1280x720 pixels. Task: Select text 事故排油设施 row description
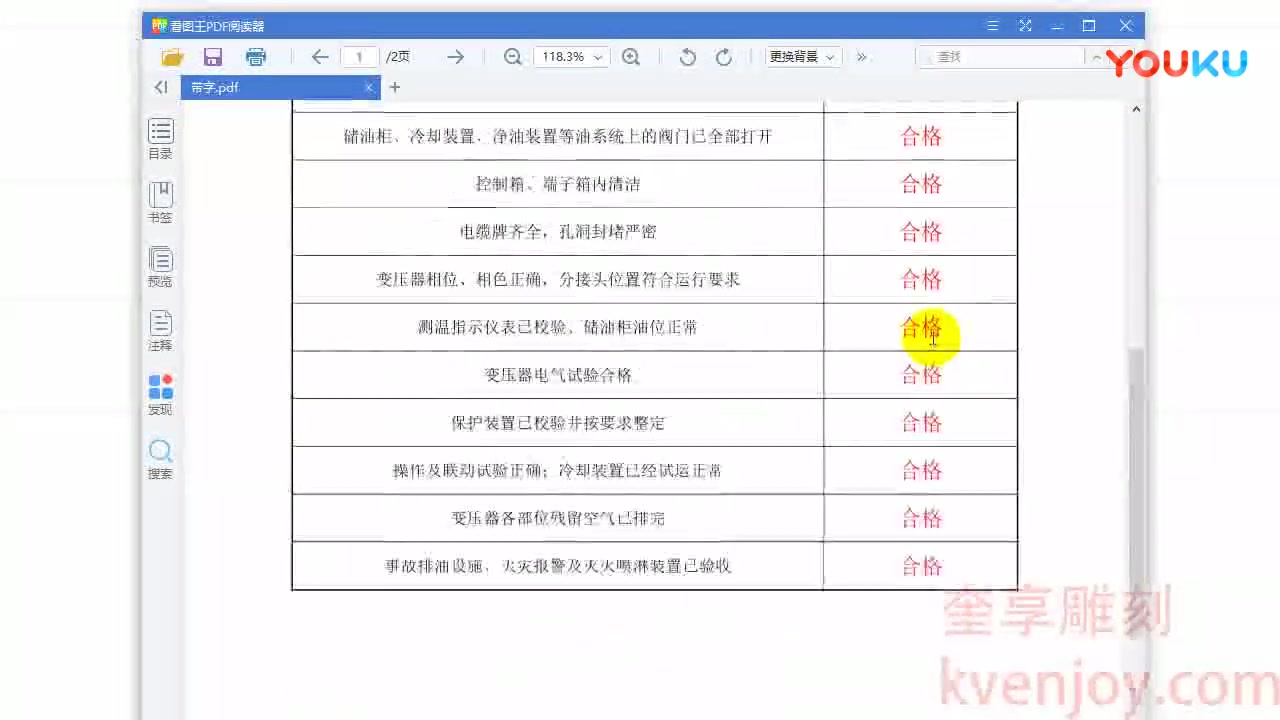pos(558,566)
